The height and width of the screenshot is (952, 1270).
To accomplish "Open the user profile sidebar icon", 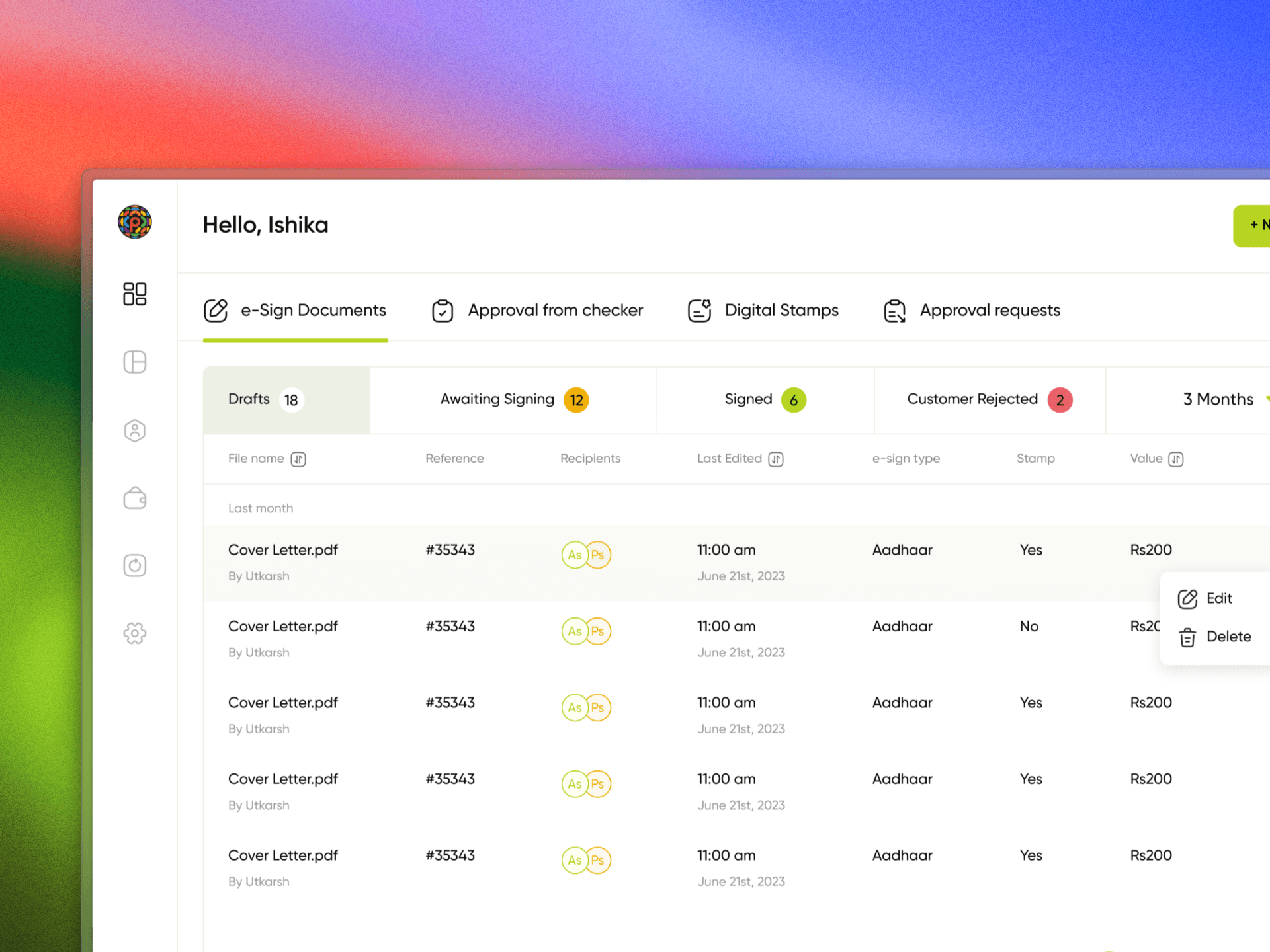I will tap(134, 430).
